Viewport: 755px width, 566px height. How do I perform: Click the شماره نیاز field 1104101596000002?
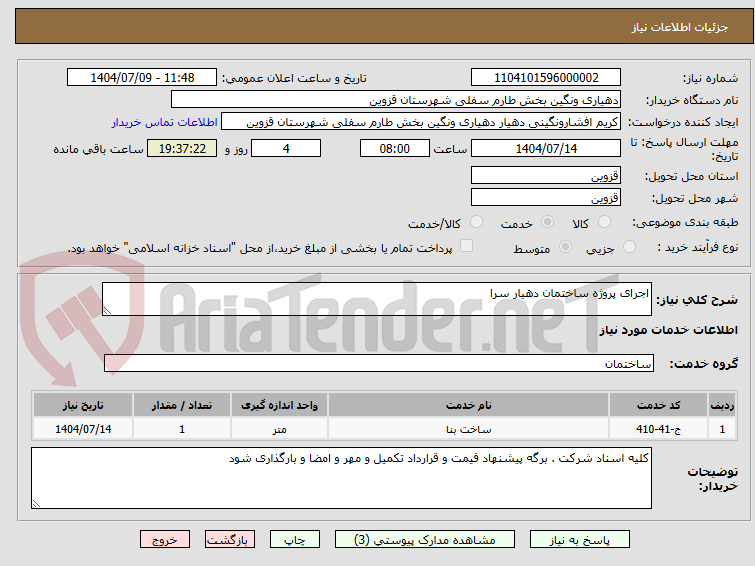[x=546, y=78]
